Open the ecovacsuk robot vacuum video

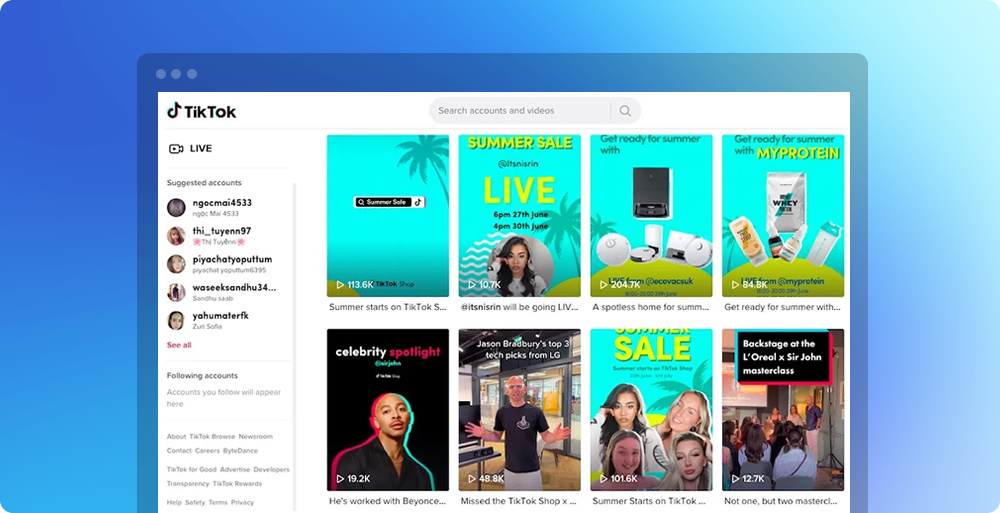coord(651,216)
